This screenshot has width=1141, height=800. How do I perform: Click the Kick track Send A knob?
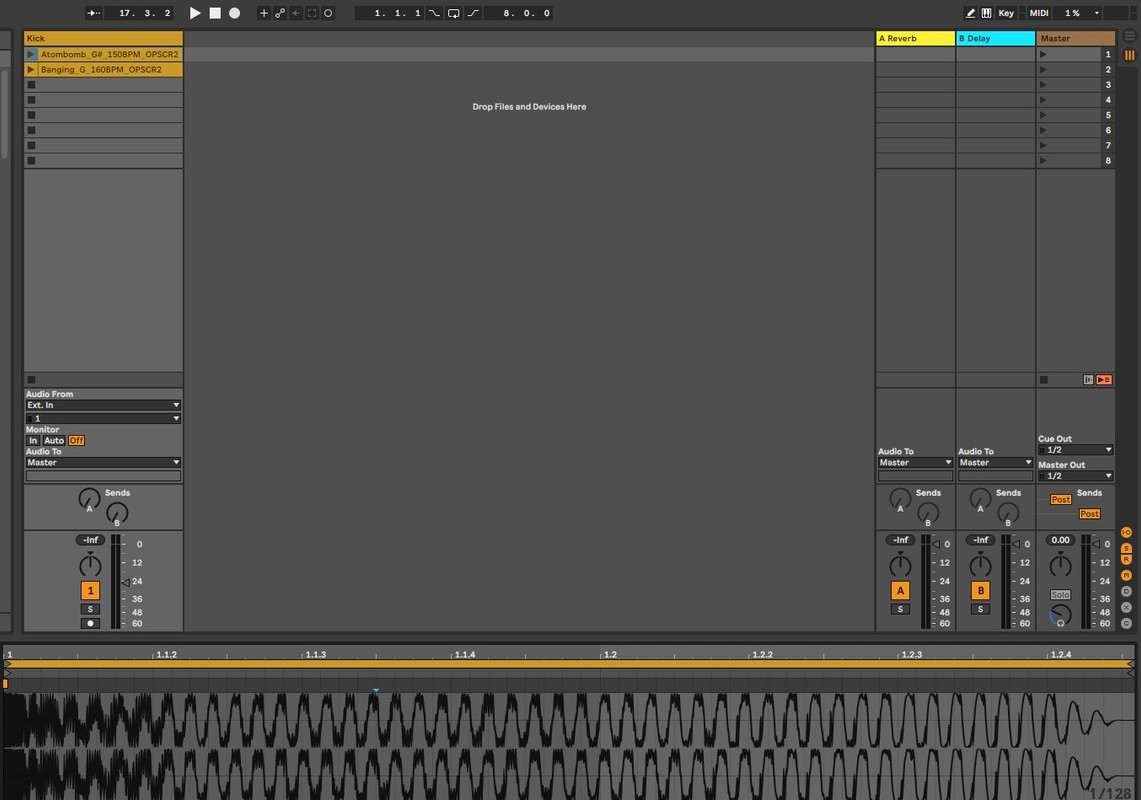[90, 499]
